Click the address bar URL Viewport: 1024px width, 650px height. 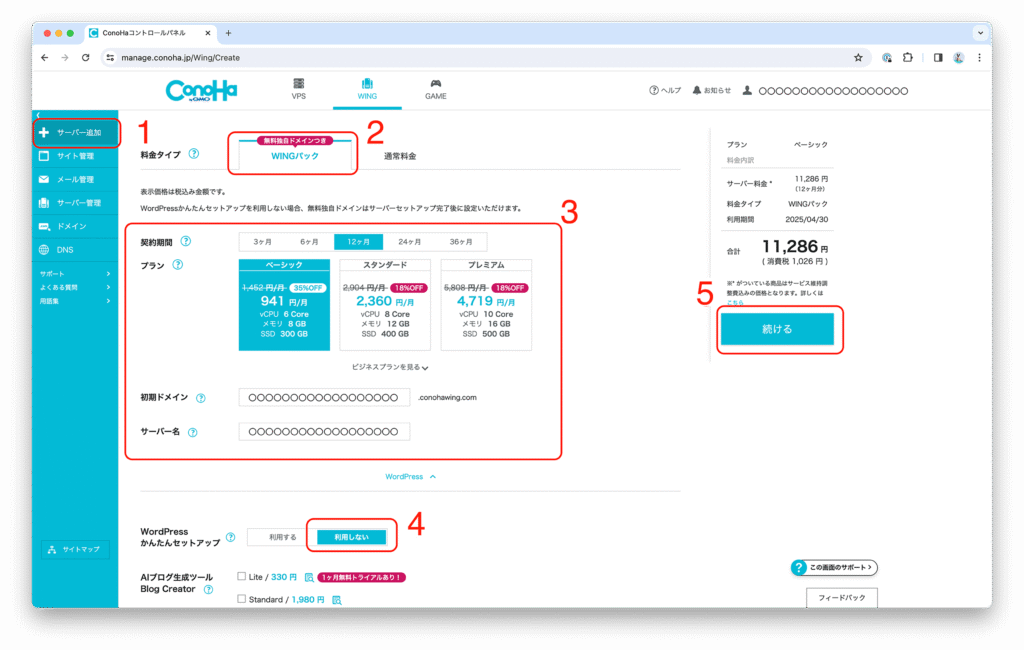click(180, 57)
